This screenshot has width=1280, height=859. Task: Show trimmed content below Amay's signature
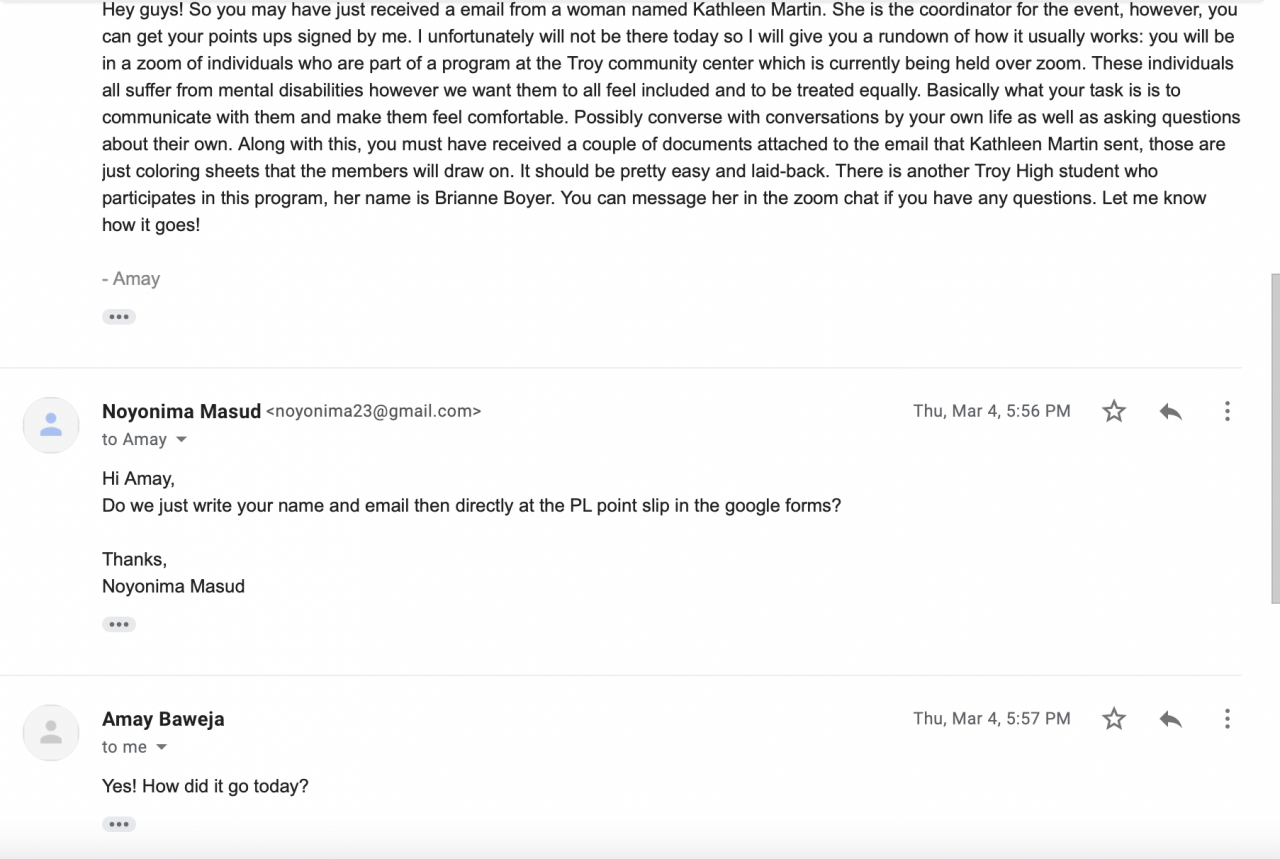pyautogui.click(x=119, y=317)
